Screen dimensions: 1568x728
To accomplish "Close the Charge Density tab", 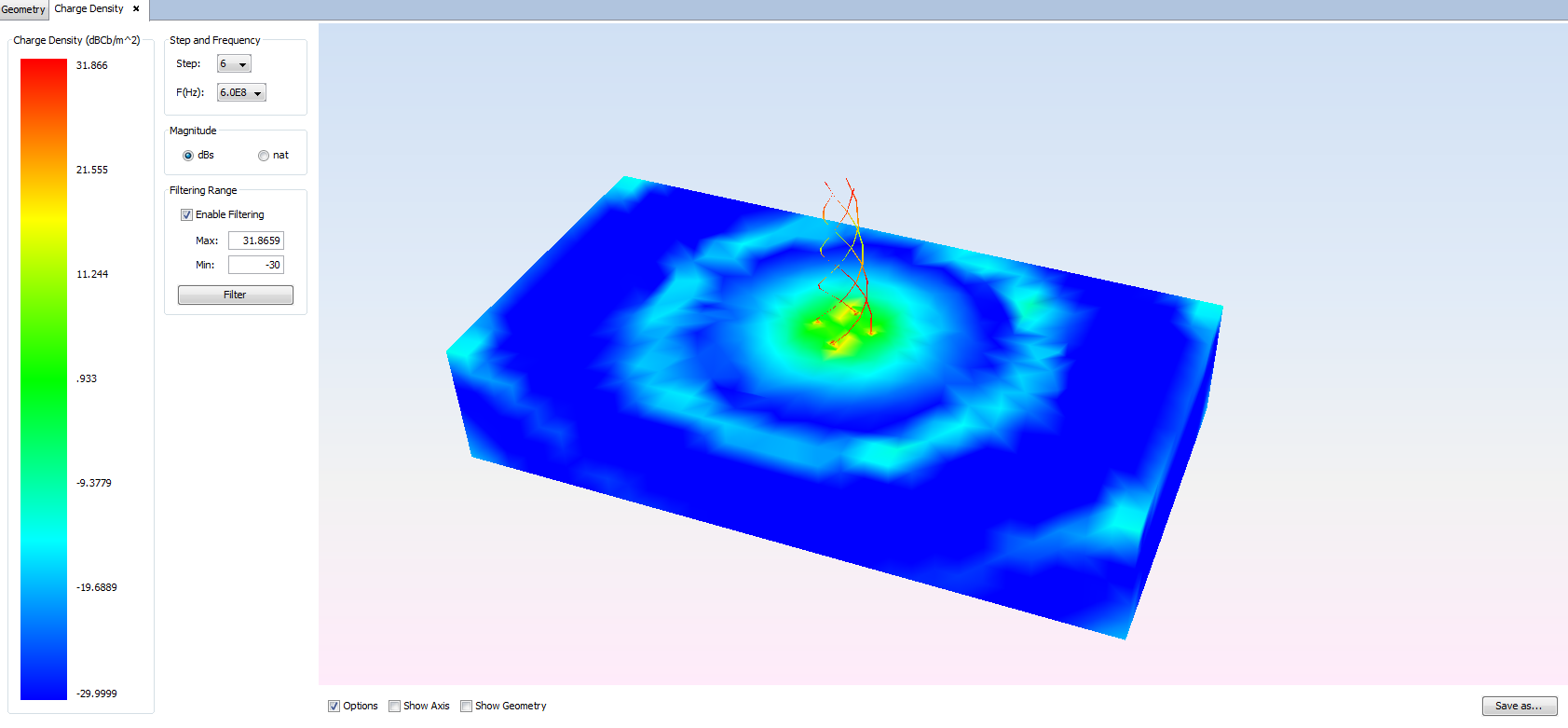I will tap(136, 9).
